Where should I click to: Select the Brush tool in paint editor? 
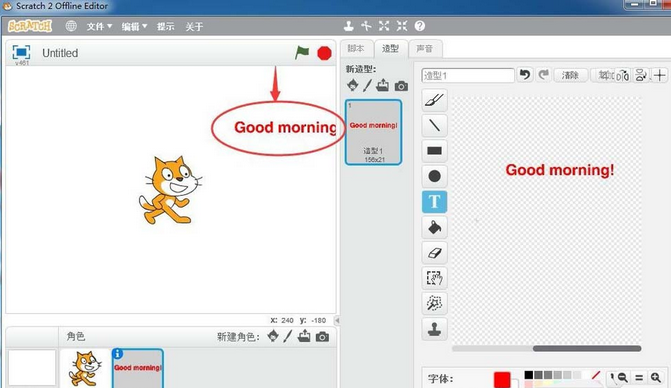[x=434, y=100]
